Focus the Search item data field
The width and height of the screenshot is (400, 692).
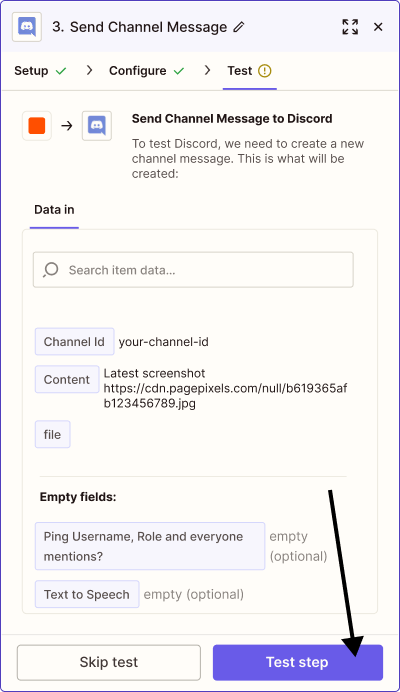coord(193,270)
